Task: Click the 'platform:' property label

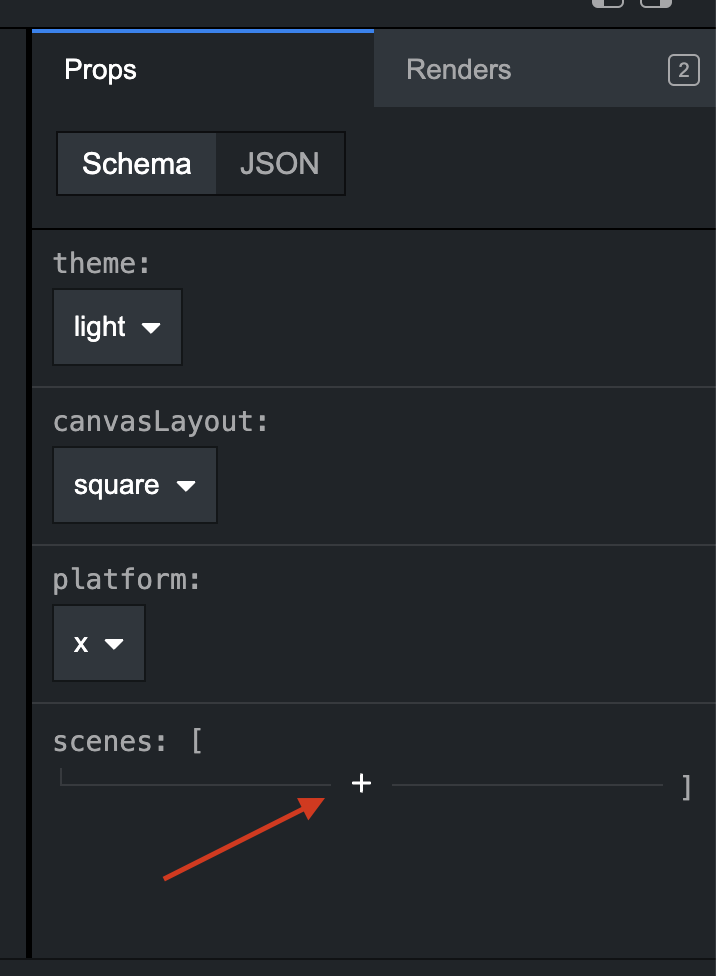Action: pyautogui.click(x=127, y=579)
